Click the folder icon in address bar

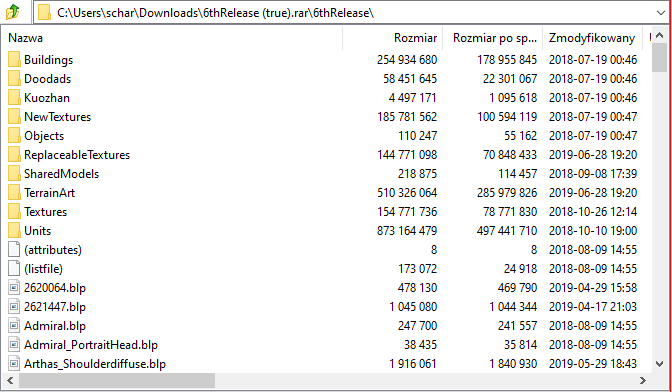pyautogui.click(x=44, y=12)
